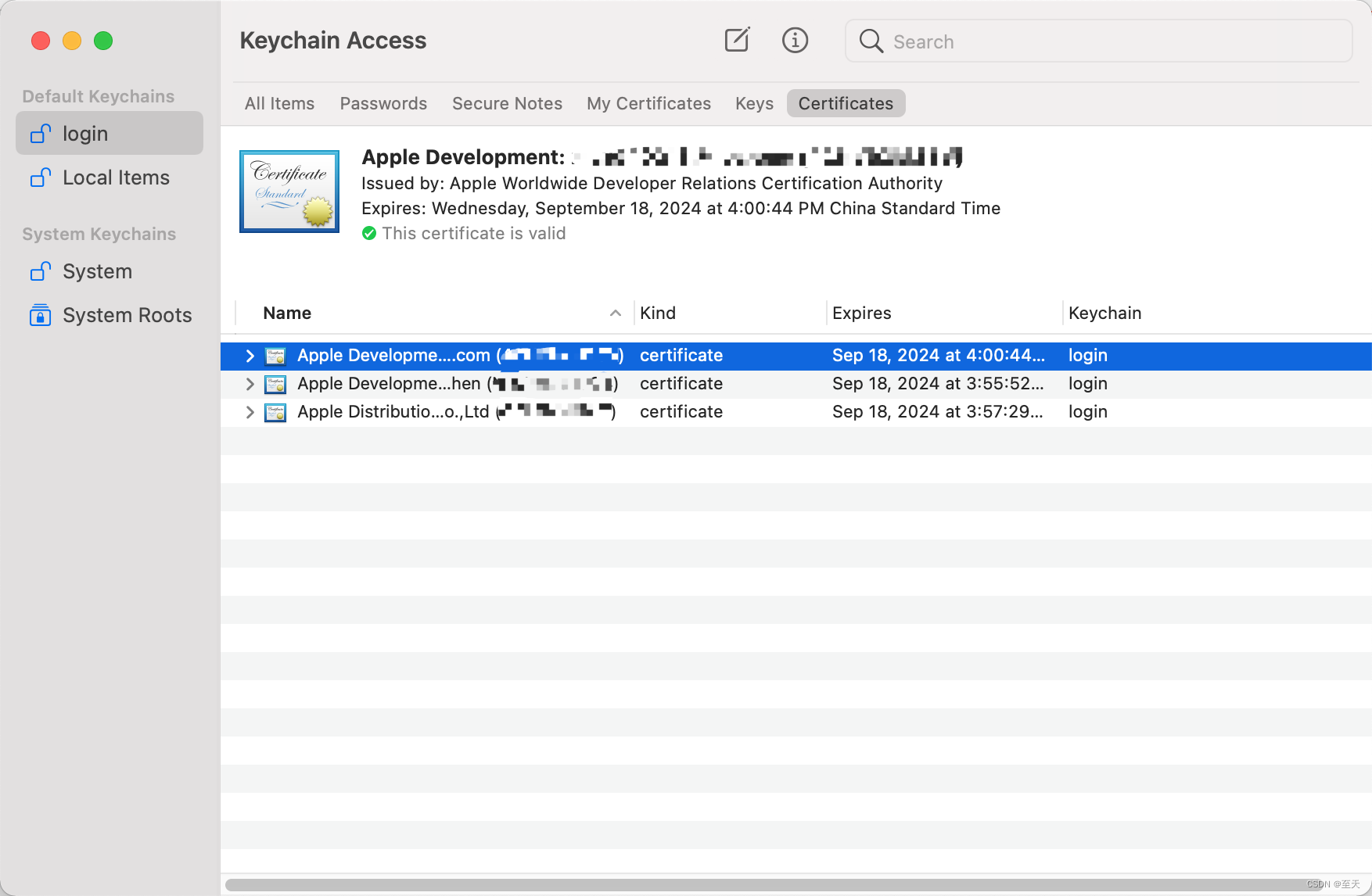Click the 'Expires: Wednesday, September 18, 2024' line
Viewport: 1372px width, 896px height.
(681, 208)
